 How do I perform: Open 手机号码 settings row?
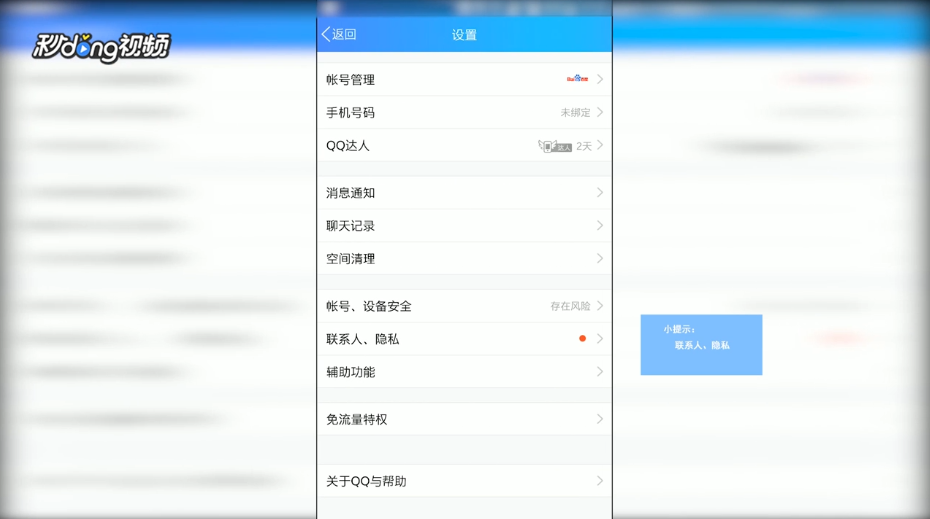click(464, 112)
